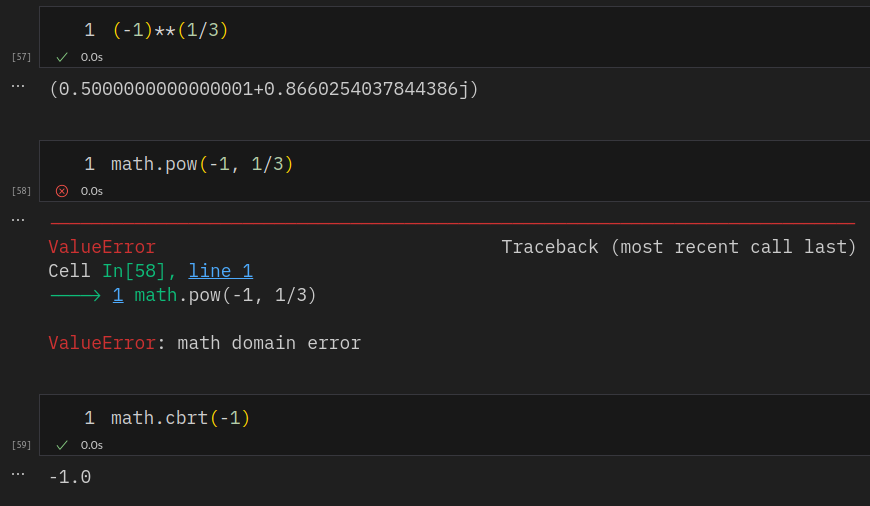This screenshot has height=506, width=870.
Task: Click the green success checkmark of cell 59
Action: tap(62, 445)
